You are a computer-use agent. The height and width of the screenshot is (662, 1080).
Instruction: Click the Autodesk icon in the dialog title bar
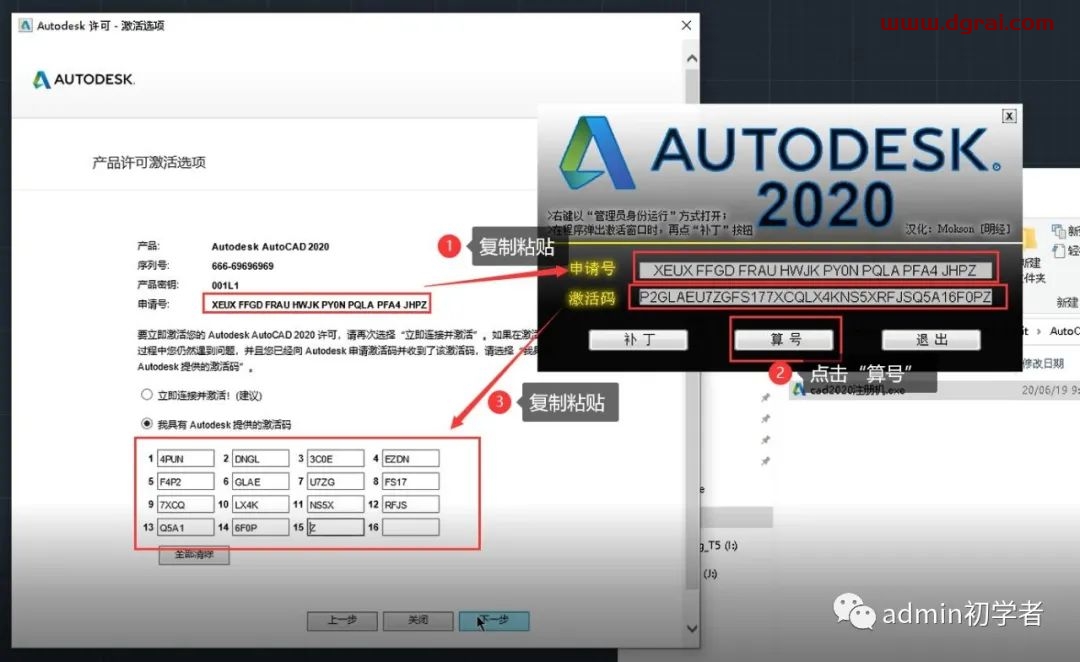(25, 25)
